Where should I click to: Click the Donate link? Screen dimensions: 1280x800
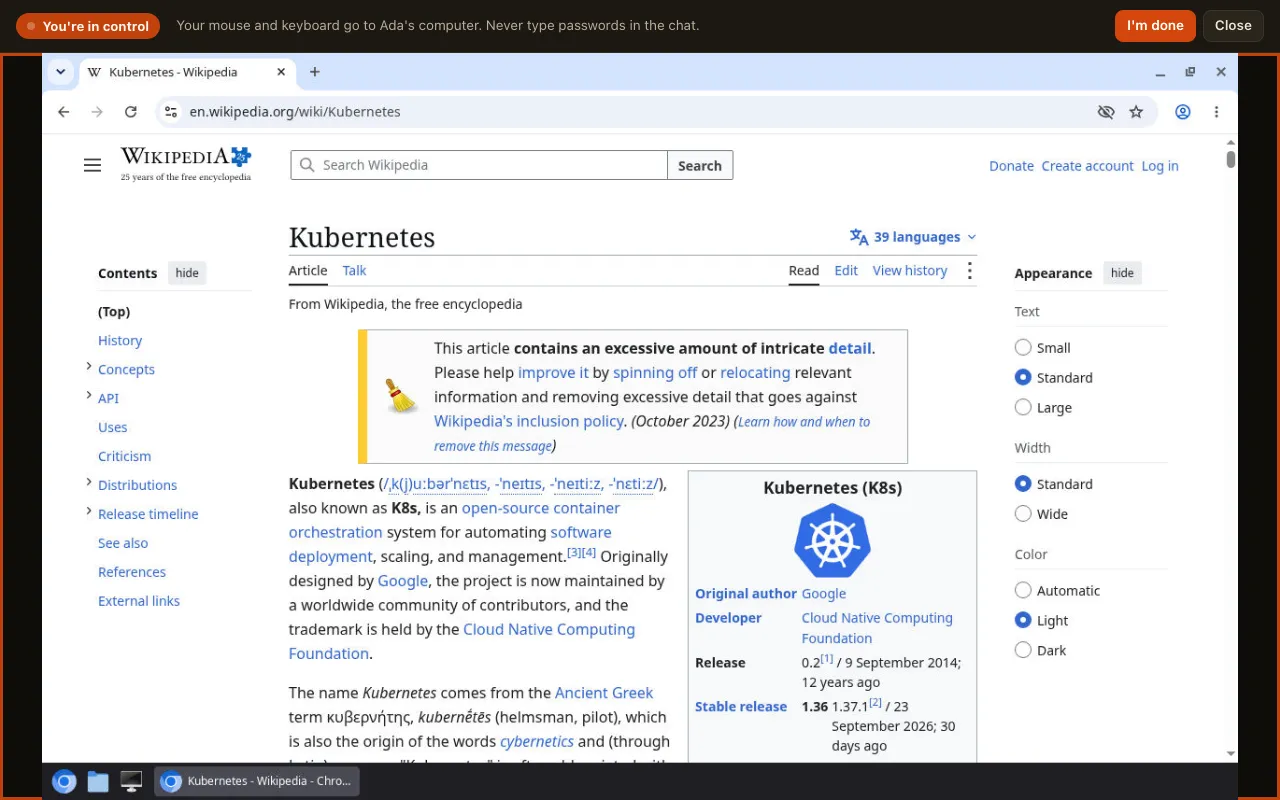(1011, 166)
